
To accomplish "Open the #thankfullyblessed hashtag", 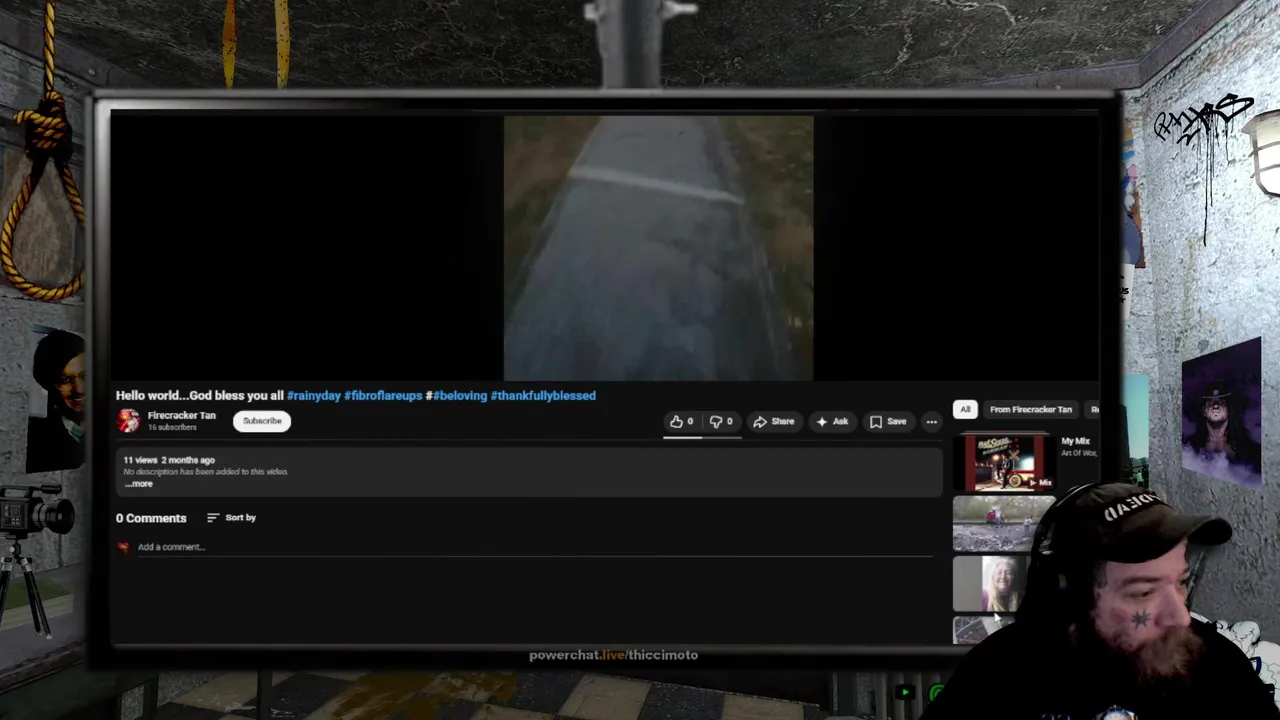I will [x=543, y=396].
